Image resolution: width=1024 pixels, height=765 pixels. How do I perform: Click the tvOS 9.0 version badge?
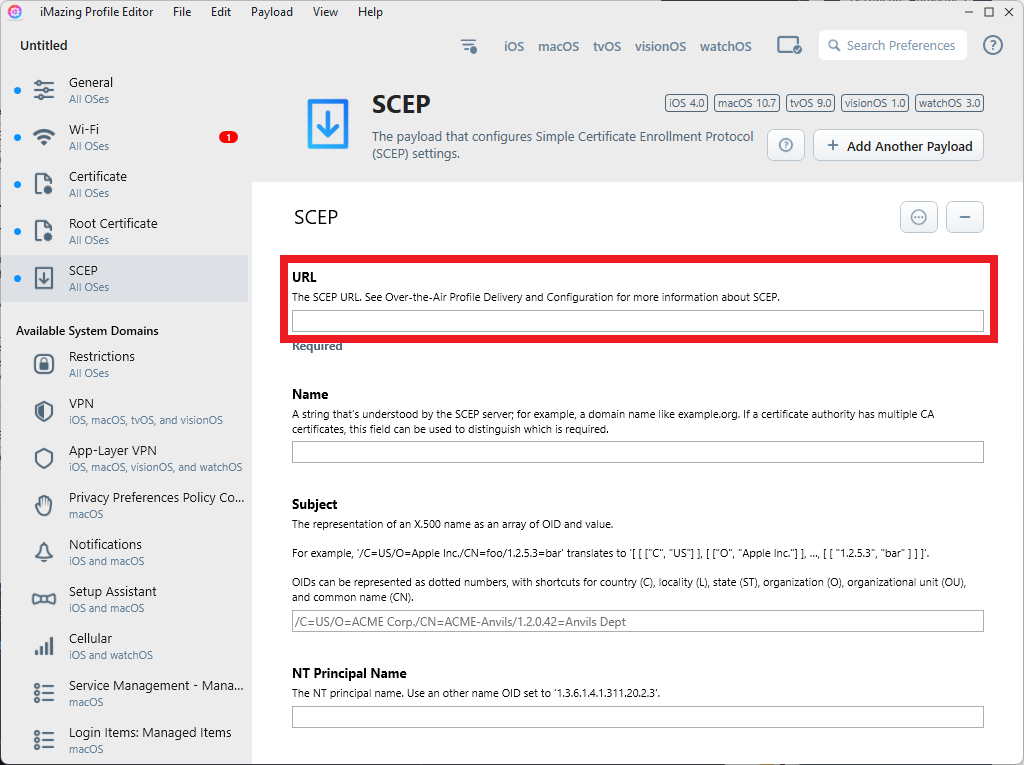pyautogui.click(x=810, y=103)
